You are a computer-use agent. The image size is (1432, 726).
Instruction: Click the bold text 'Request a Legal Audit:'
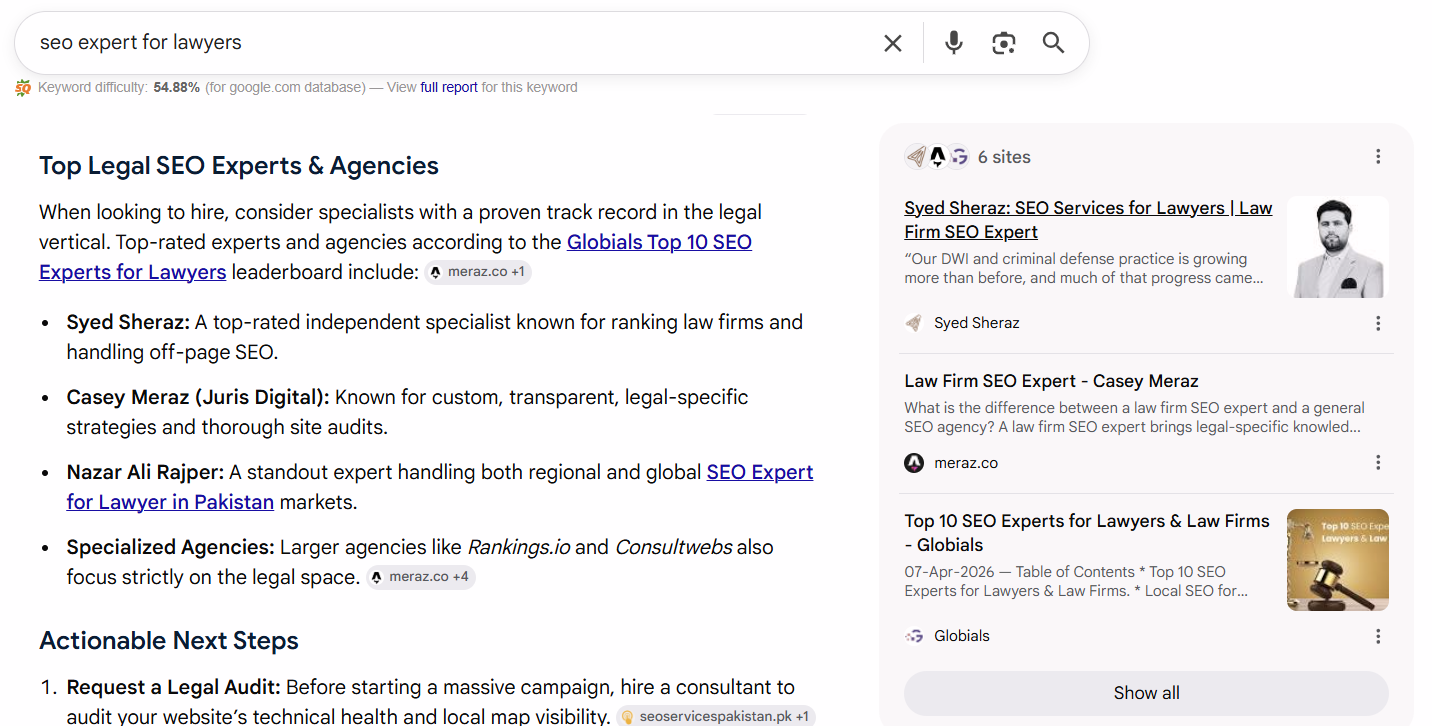(174, 687)
